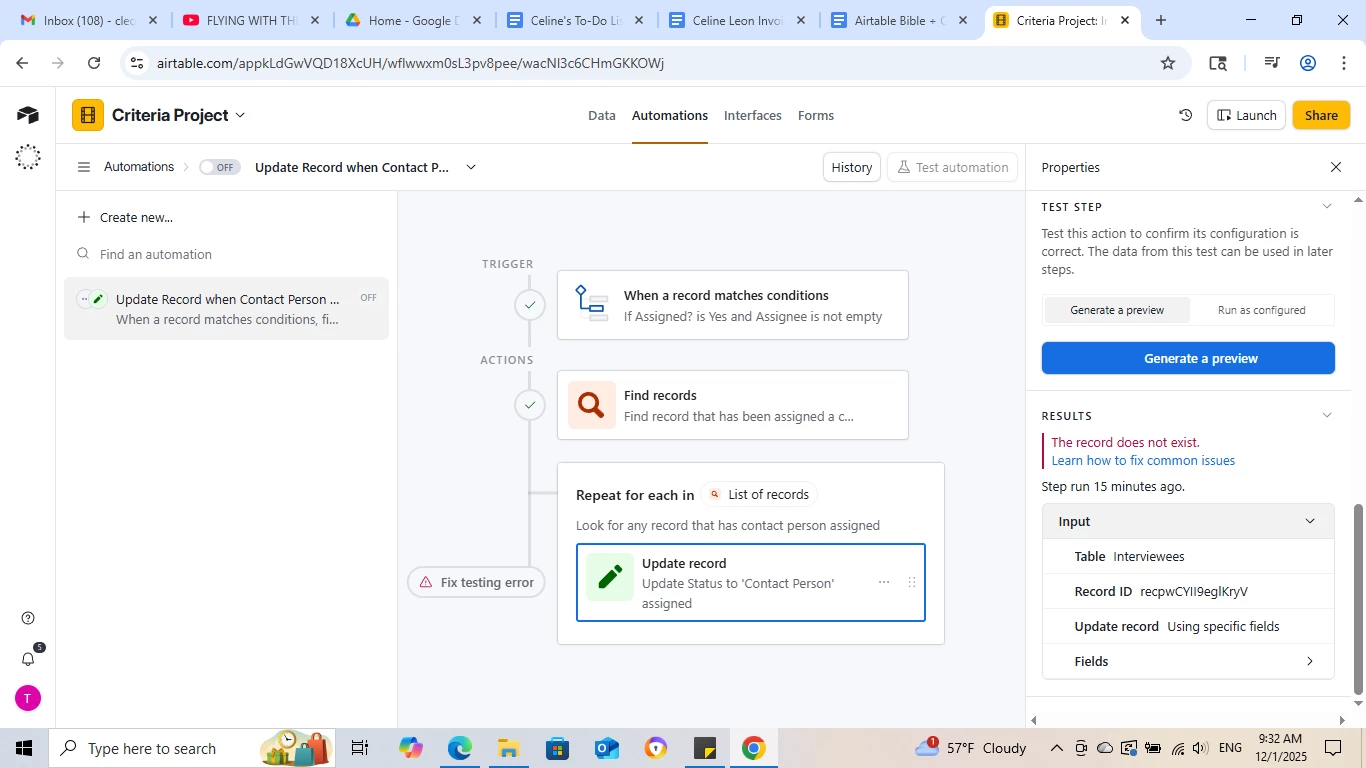Click the Table Interviewees input row

1188,556
